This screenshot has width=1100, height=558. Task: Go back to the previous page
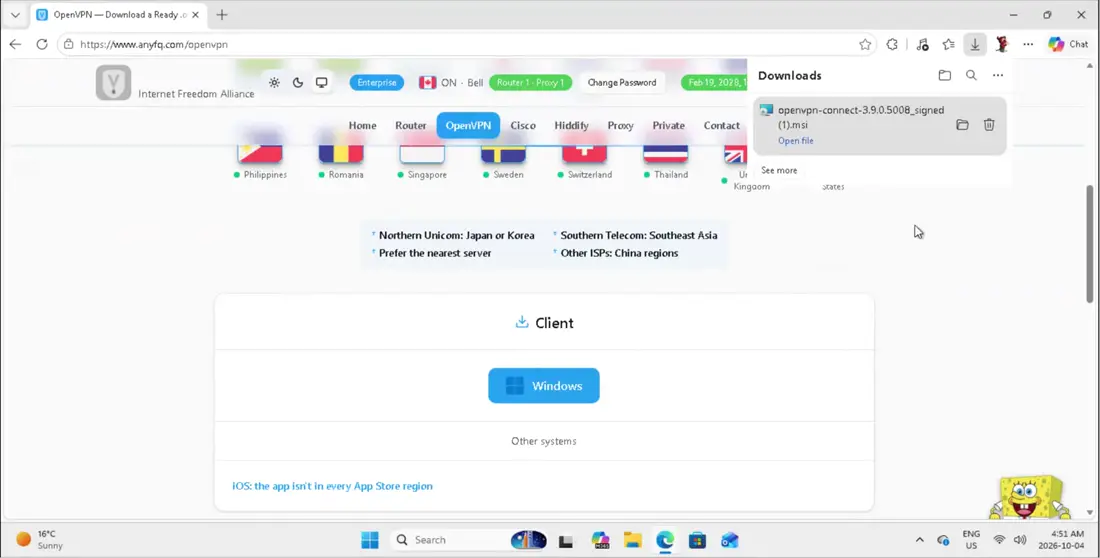pos(15,44)
